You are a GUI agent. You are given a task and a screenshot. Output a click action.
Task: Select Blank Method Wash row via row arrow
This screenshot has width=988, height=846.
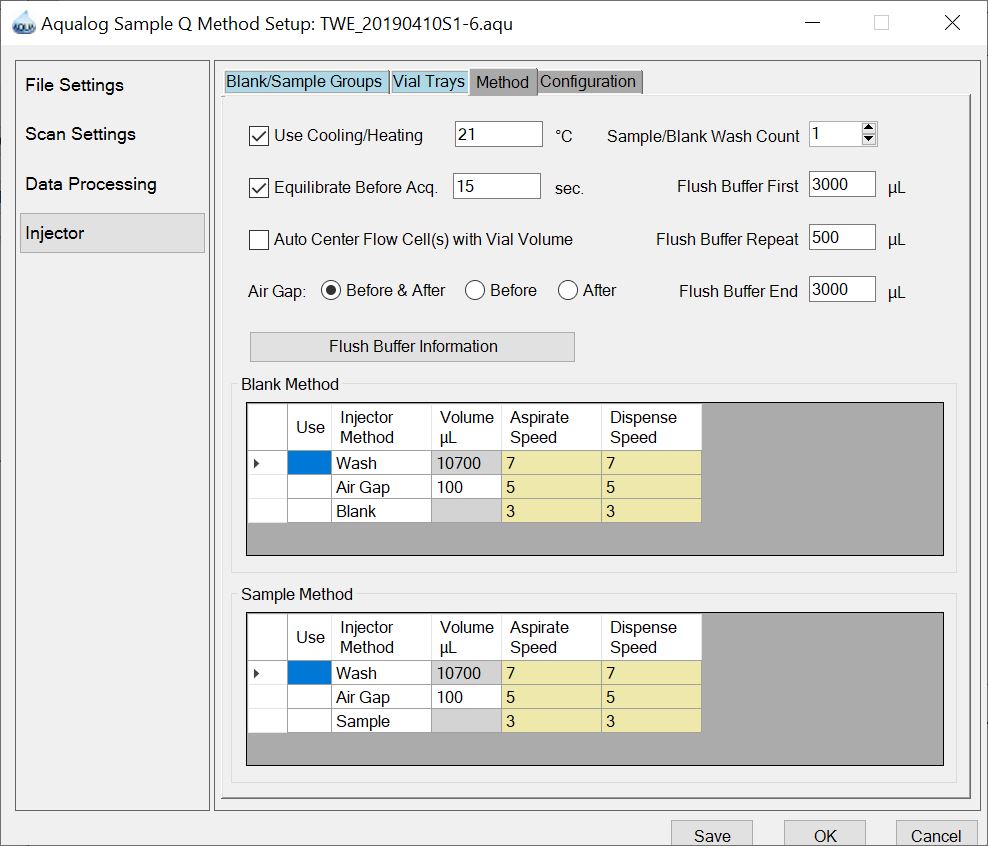pos(267,463)
